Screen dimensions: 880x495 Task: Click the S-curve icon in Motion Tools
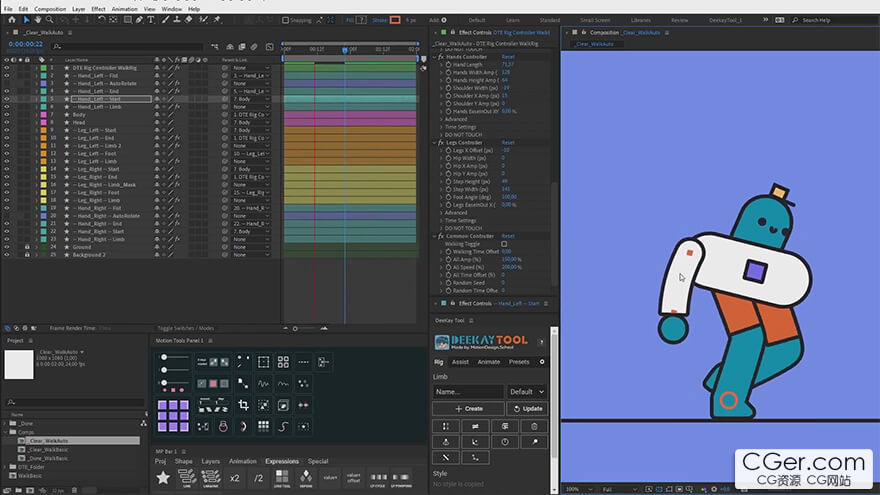click(283, 427)
